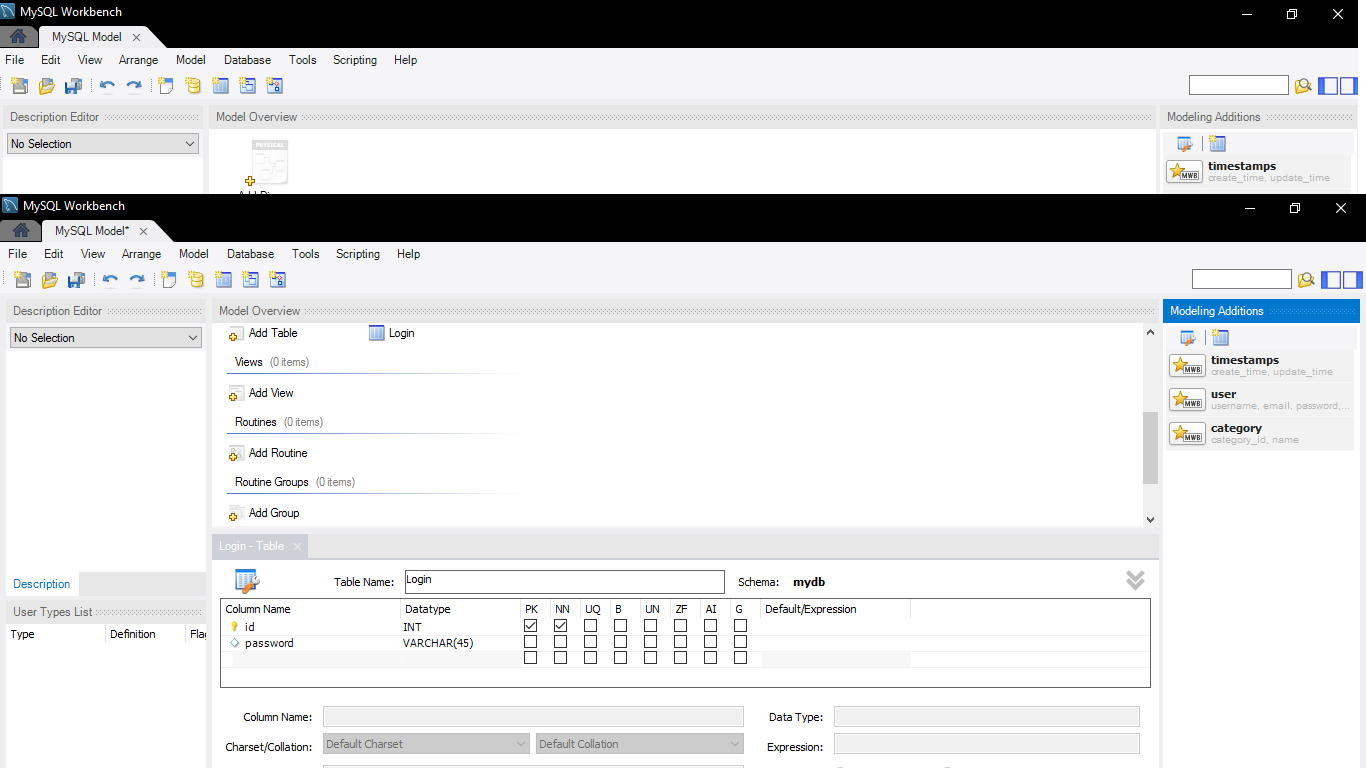
Task: Open File menu in front window
Action: click(x=18, y=254)
